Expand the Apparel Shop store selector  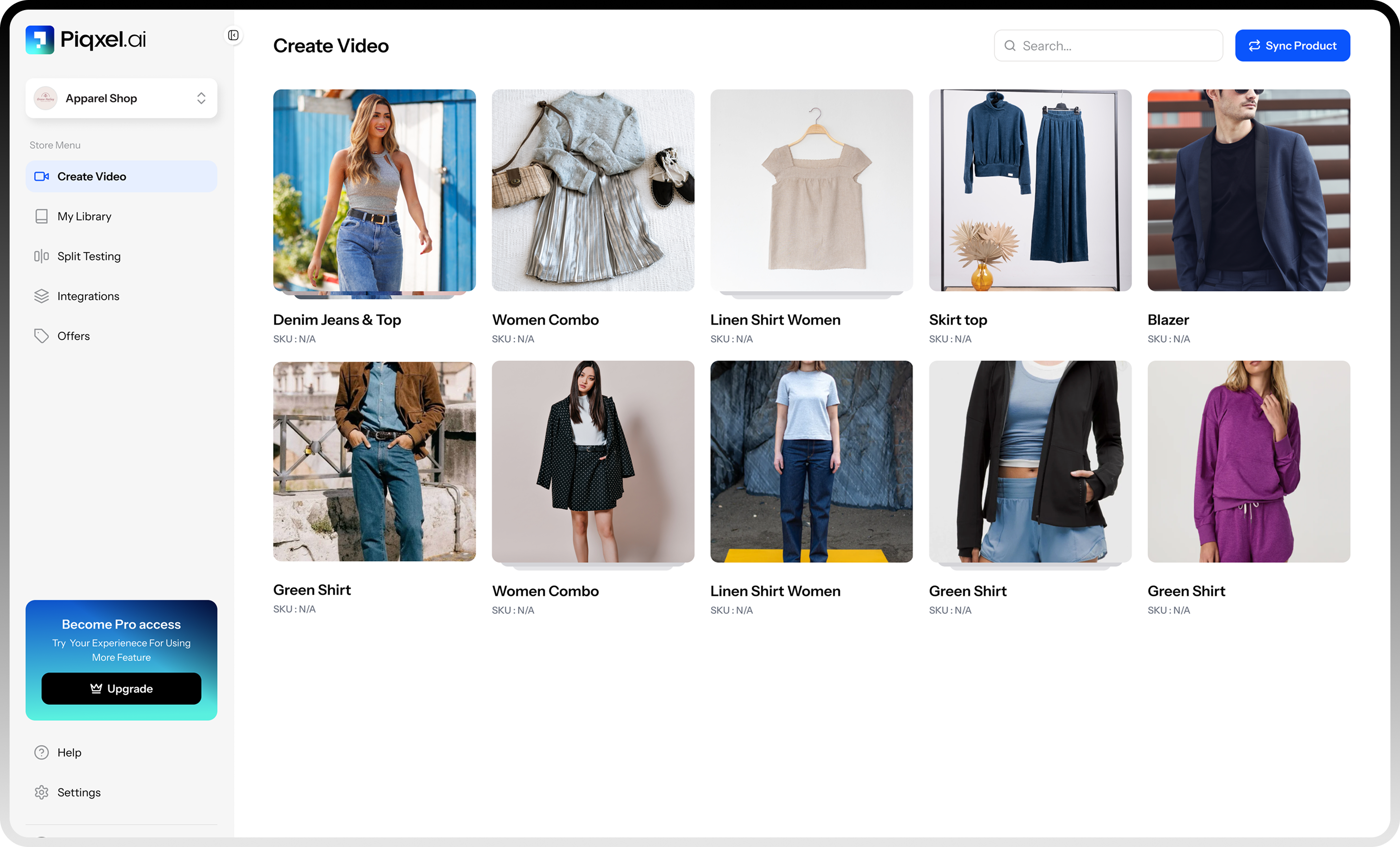click(x=121, y=98)
